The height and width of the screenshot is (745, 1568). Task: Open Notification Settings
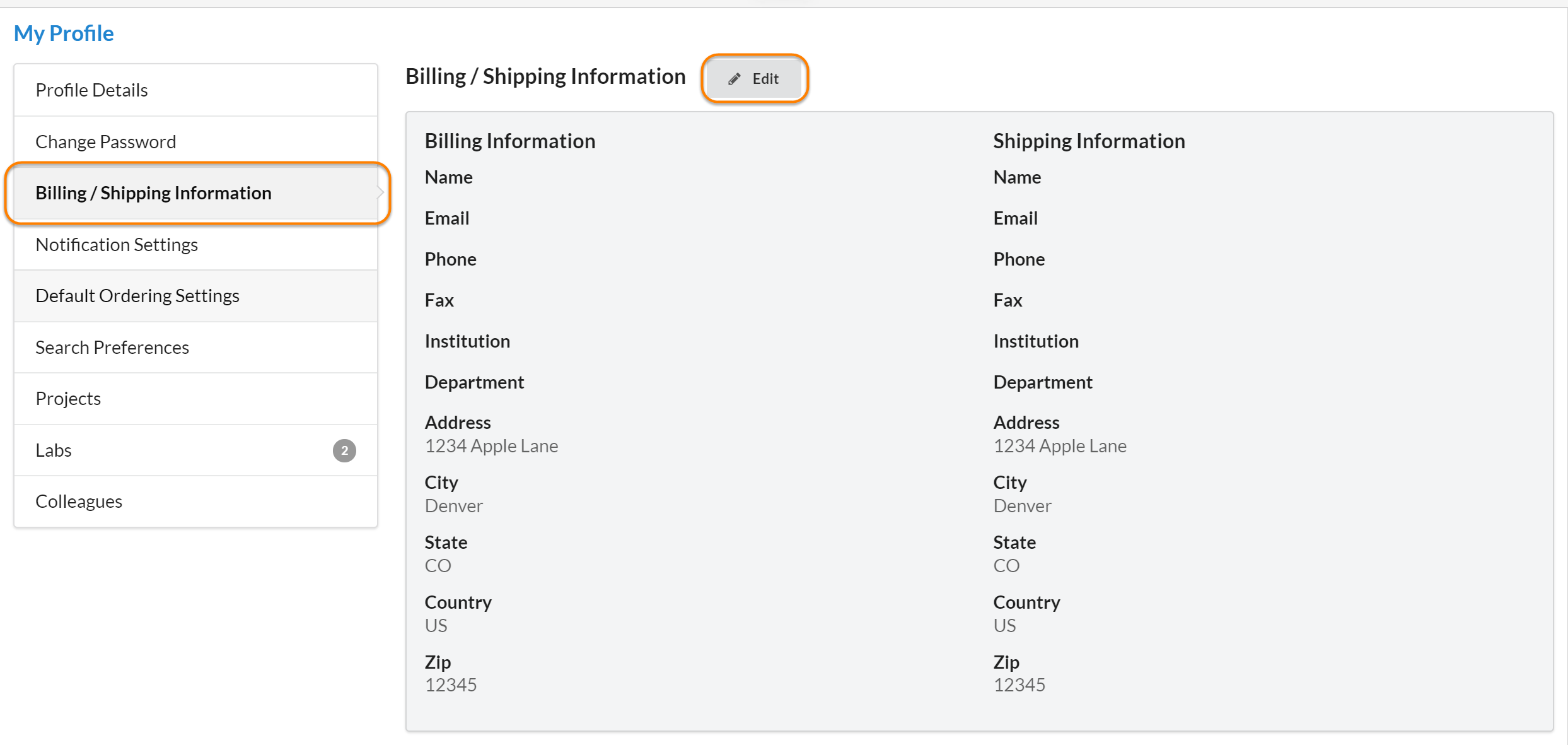[117, 245]
